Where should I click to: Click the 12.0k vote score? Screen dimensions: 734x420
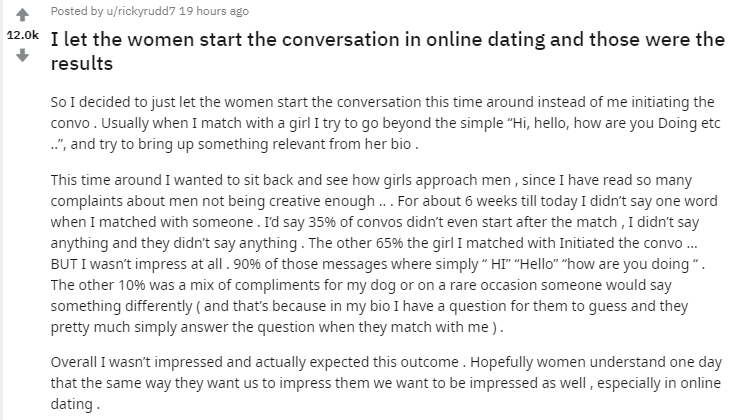point(22,35)
